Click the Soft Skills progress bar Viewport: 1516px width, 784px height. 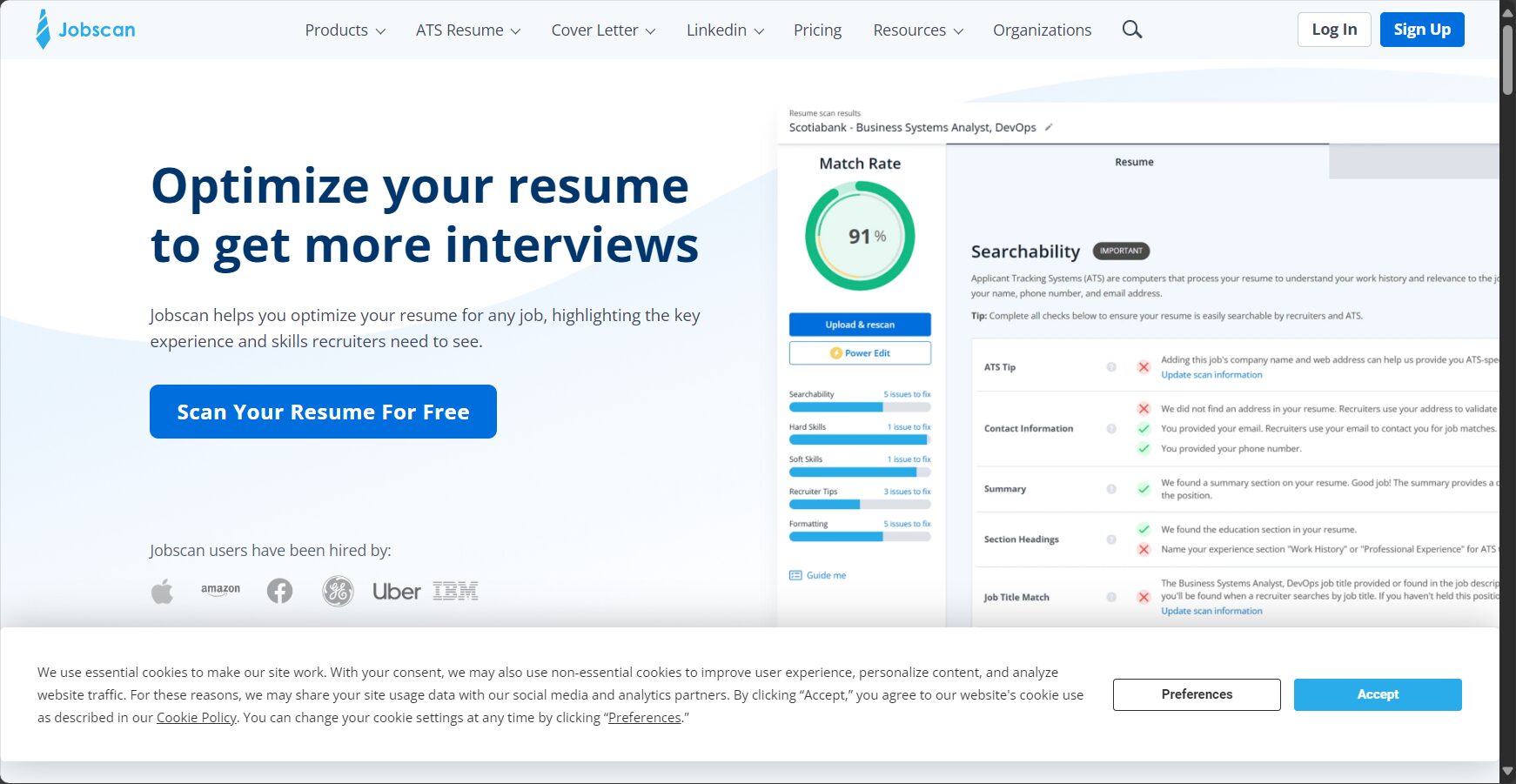tap(860, 472)
